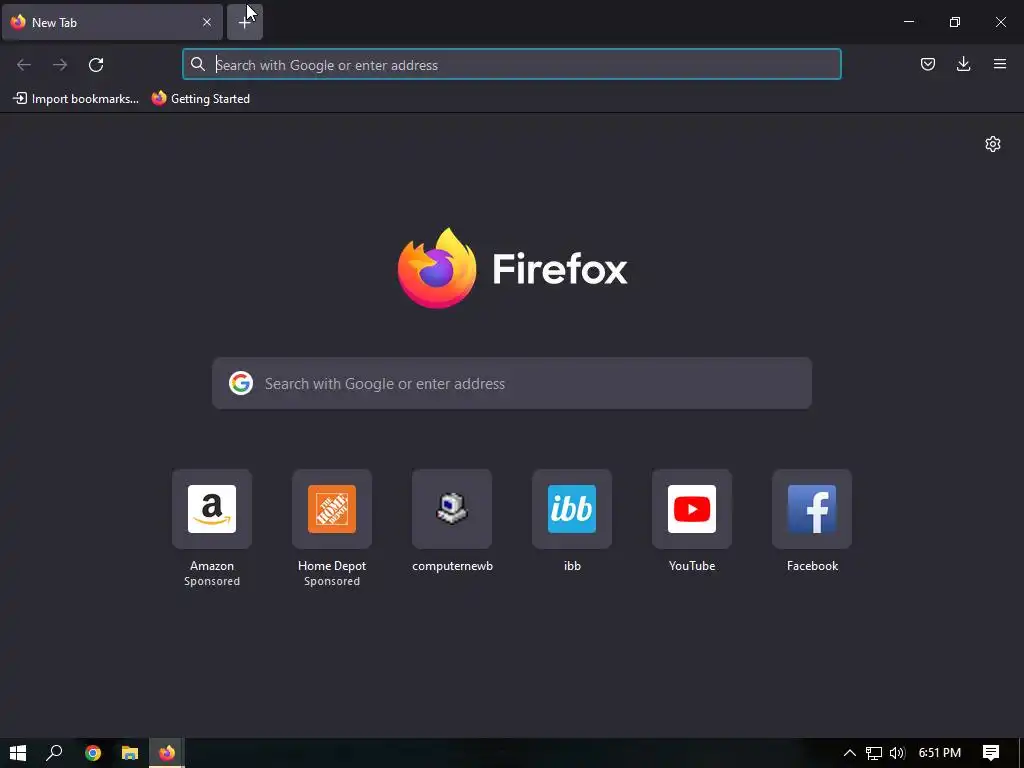Launch Chrome from the taskbar

(x=93, y=753)
